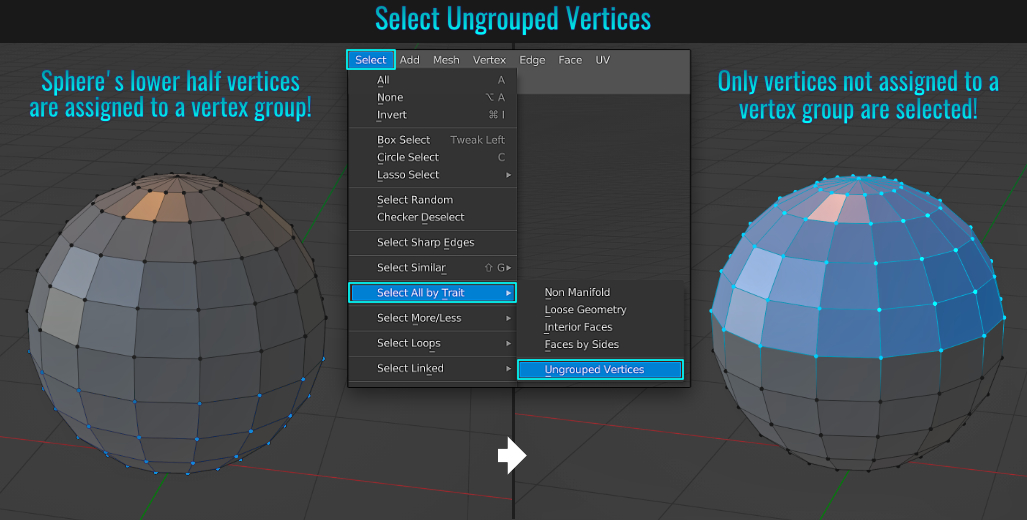
Task: Click Ungrouped Vertices
Action: click(600, 369)
